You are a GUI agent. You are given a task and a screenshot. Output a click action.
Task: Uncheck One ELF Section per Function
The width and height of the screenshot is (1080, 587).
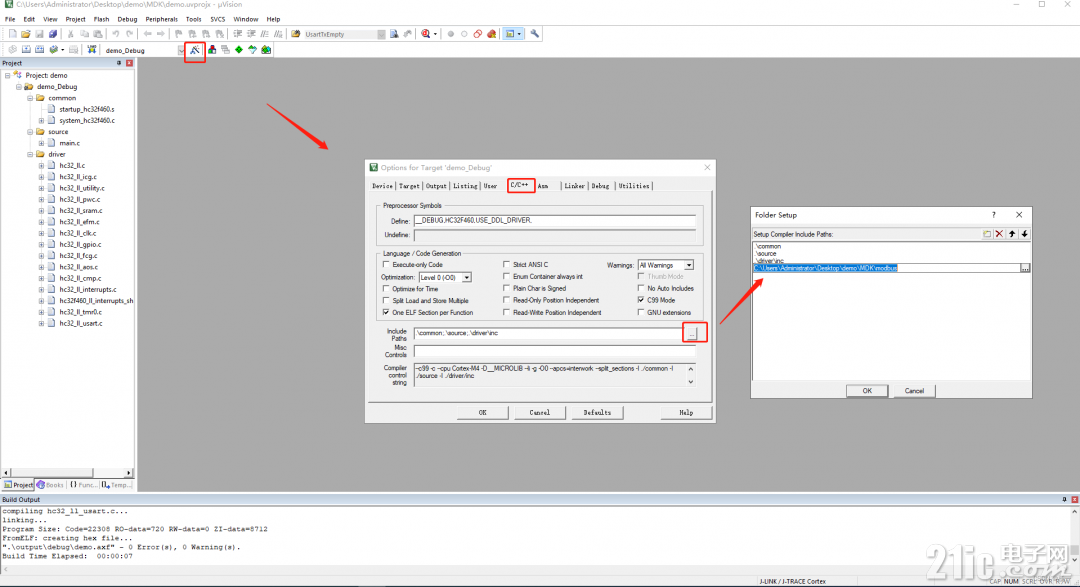[x=386, y=312]
